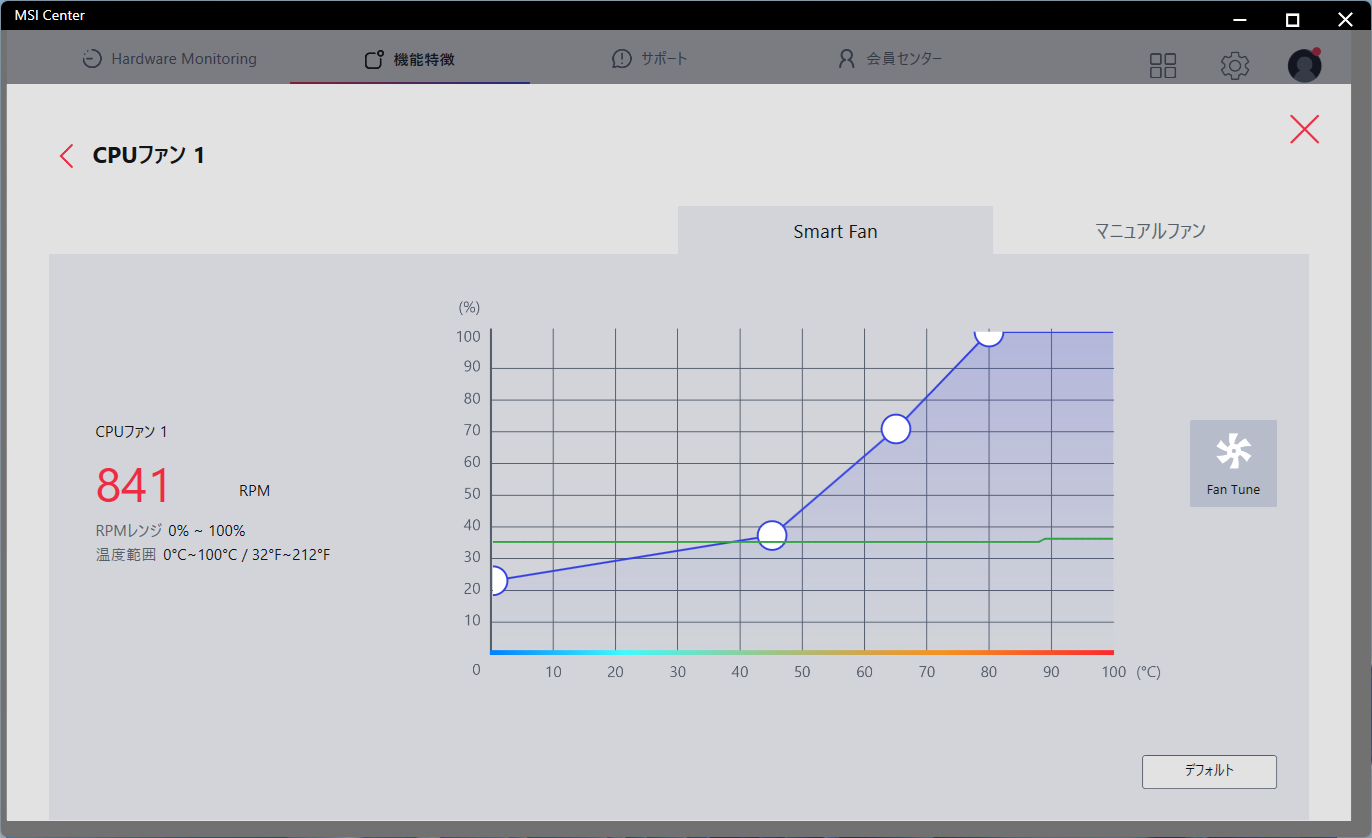Open the apps grid icon in header
This screenshot has width=1372, height=838.
(1163, 66)
